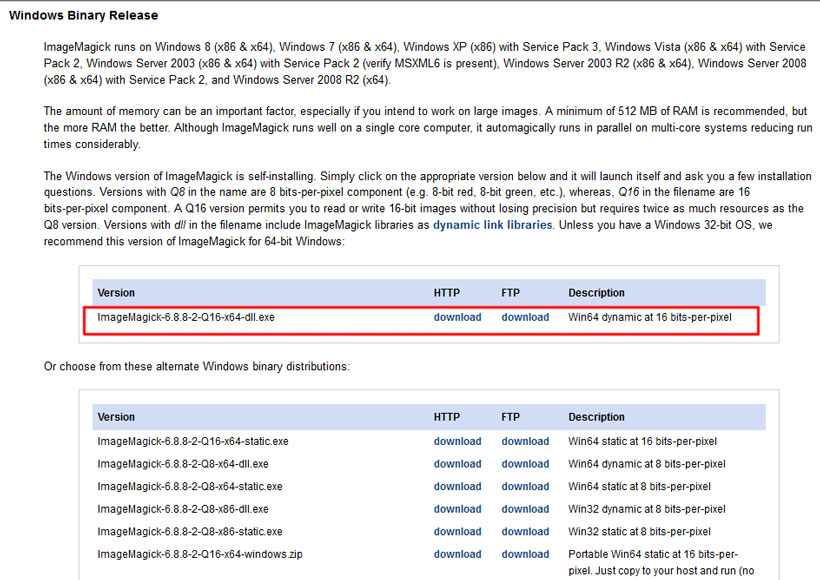Select the ImageMagick-6.8.8-2-Q8-x64-dll.exe filename
This screenshot has height=580, width=820.
click(183, 464)
